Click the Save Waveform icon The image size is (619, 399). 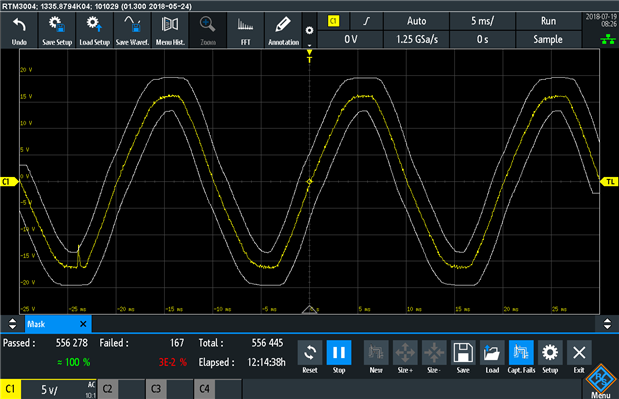tap(132, 30)
